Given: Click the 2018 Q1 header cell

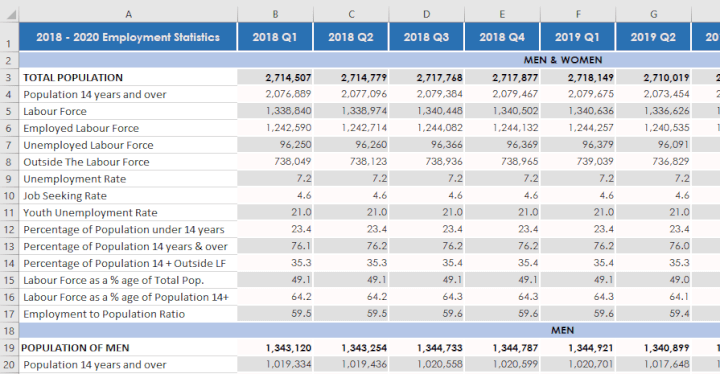Looking at the screenshot, I should pos(275,37).
